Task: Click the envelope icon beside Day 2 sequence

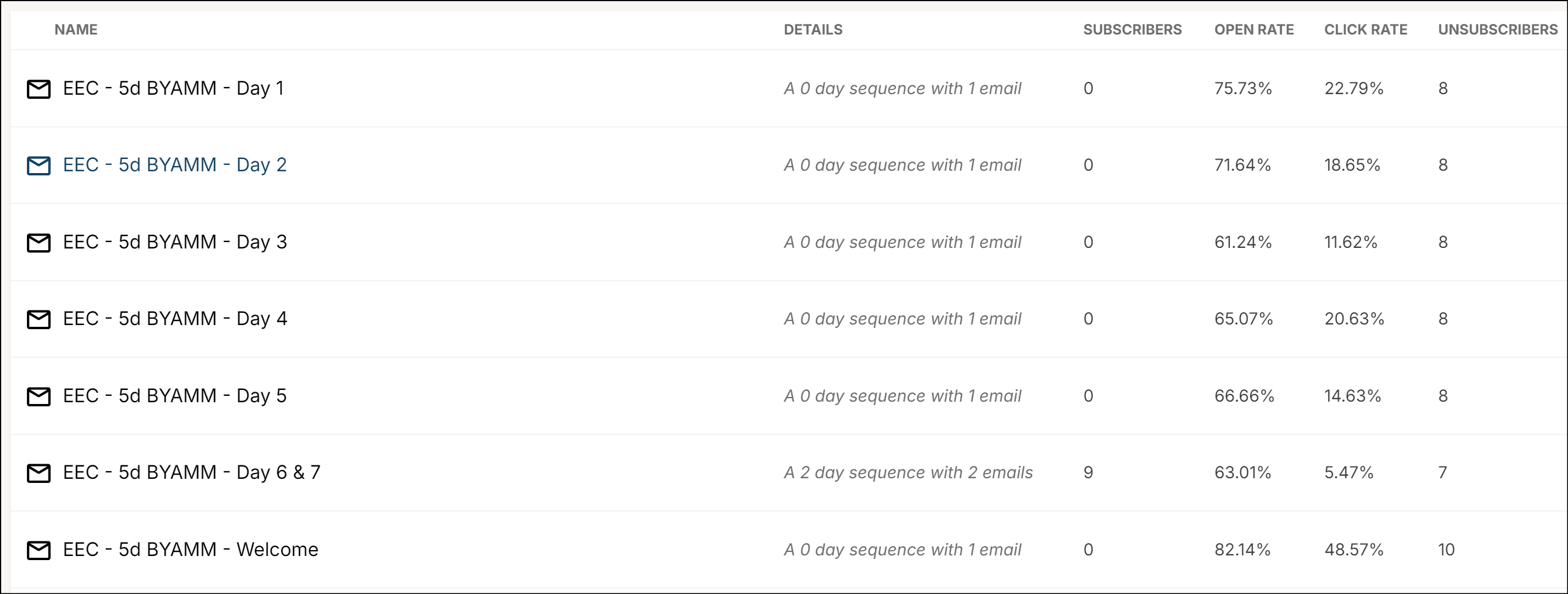Action: click(x=39, y=165)
